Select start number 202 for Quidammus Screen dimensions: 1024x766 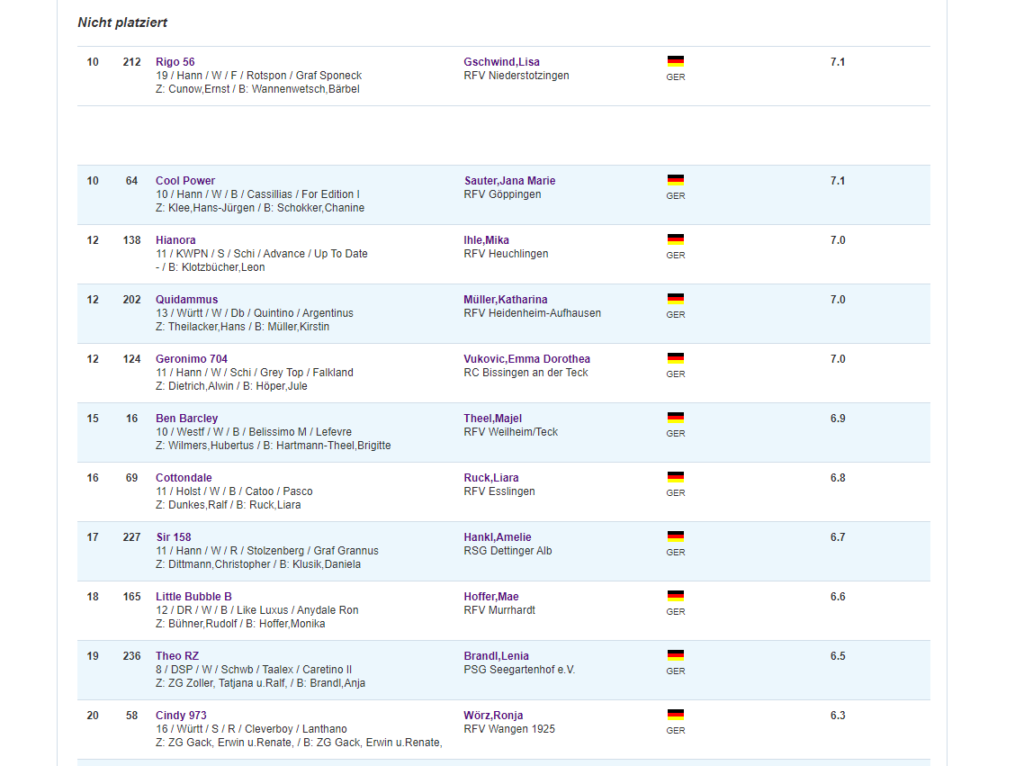point(132,300)
